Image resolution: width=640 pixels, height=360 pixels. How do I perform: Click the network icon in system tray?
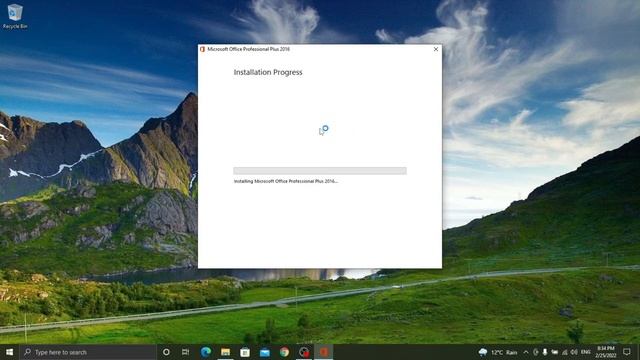[x=564, y=352]
